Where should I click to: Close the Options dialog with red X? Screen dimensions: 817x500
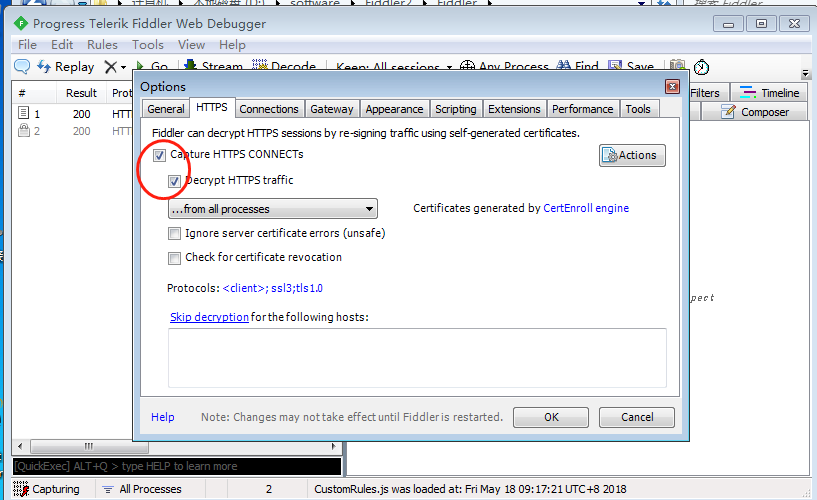672,86
